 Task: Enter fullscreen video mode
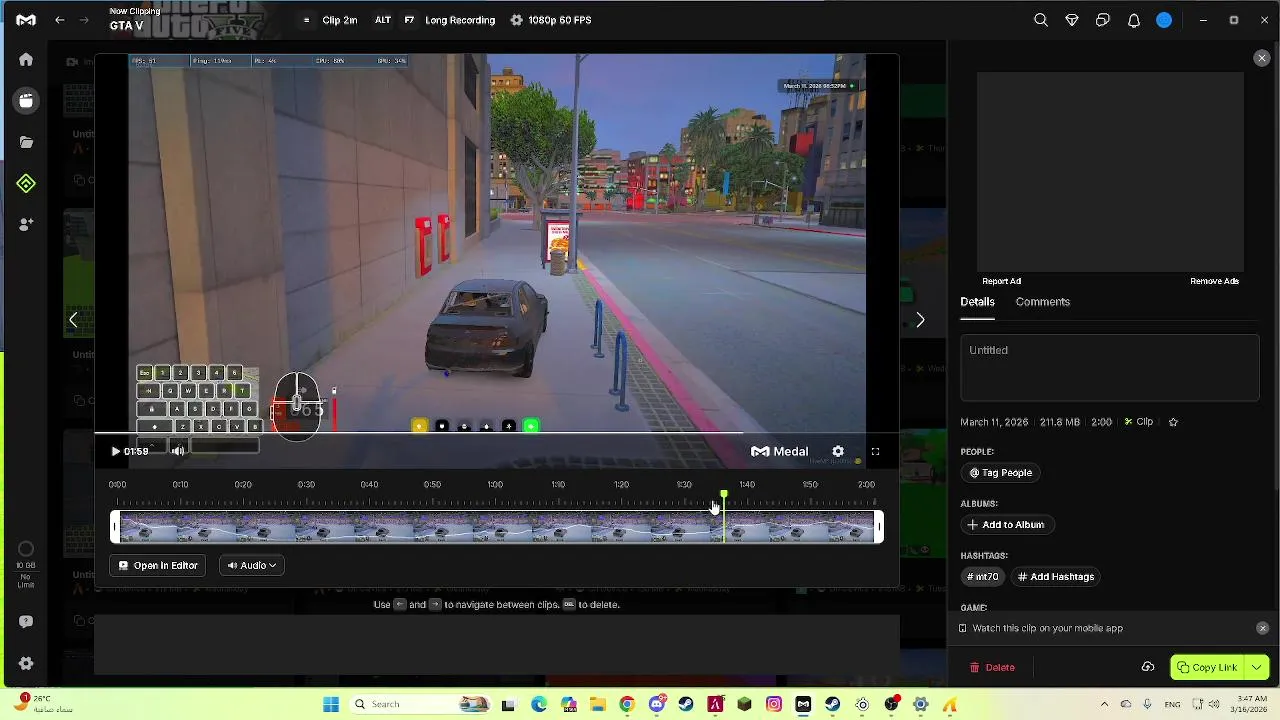coord(875,451)
